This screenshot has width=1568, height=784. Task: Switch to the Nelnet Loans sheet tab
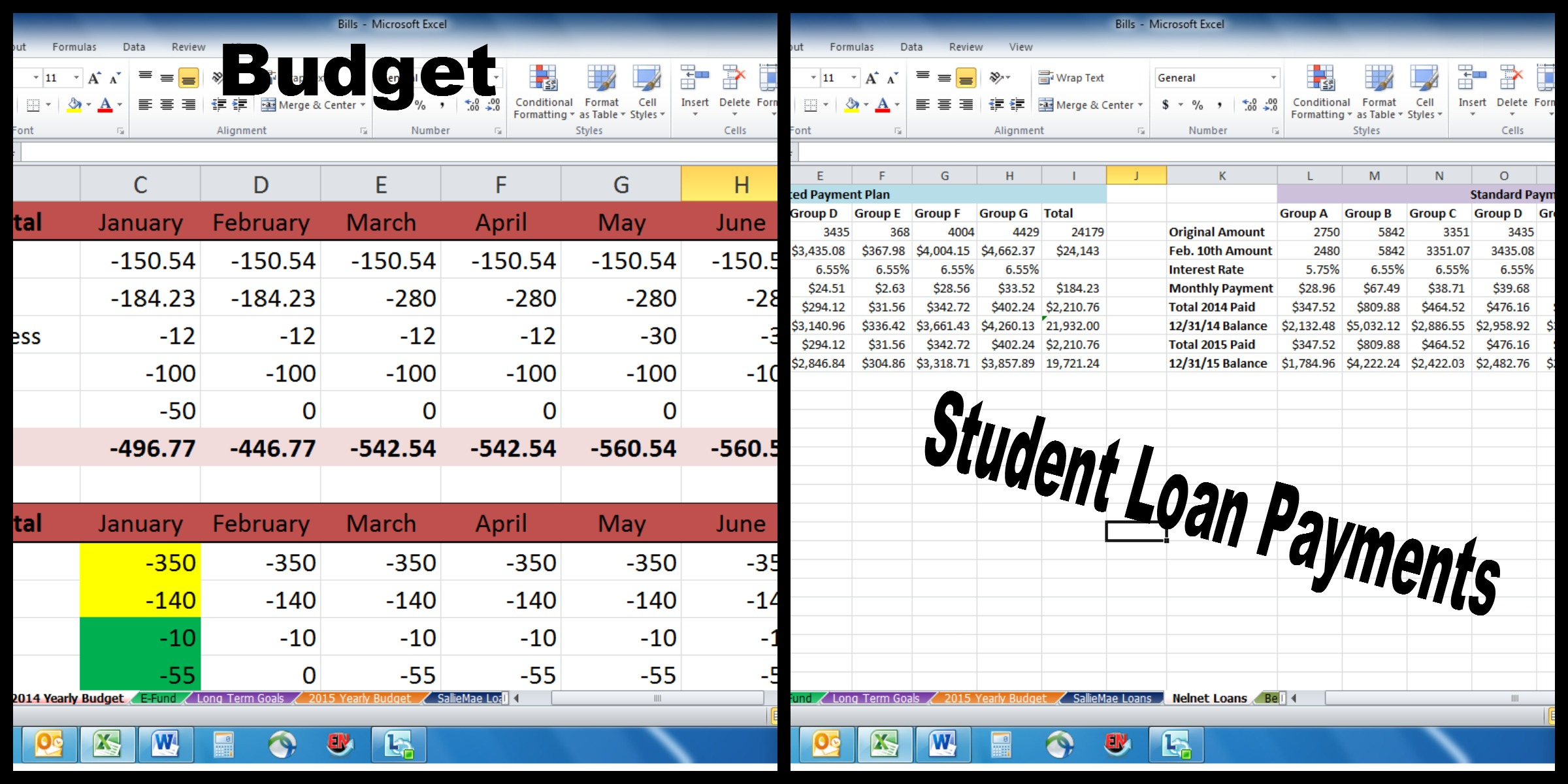(1209, 698)
